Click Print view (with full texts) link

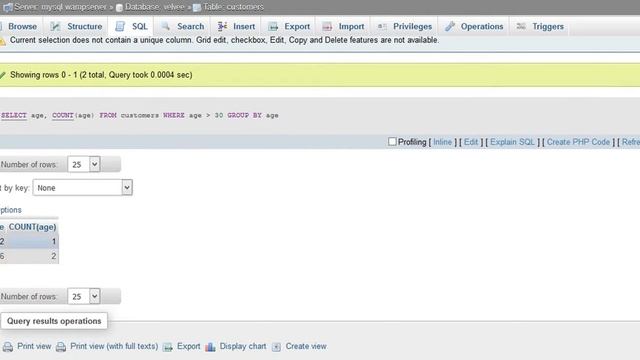(x=114, y=347)
